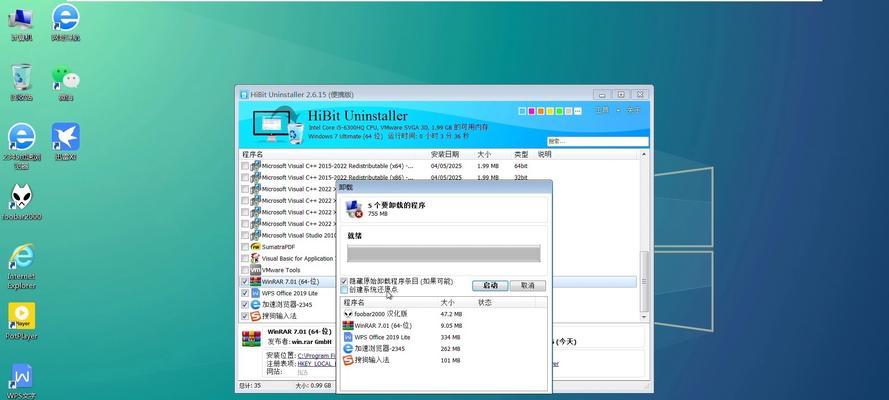Click the 334 MB size in dialog list
The height and width of the screenshot is (400, 889).
450,337
